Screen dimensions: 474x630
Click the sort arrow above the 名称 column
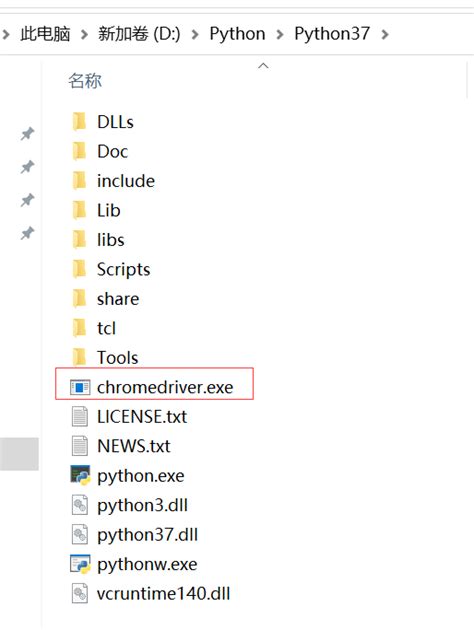tap(263, 65)
